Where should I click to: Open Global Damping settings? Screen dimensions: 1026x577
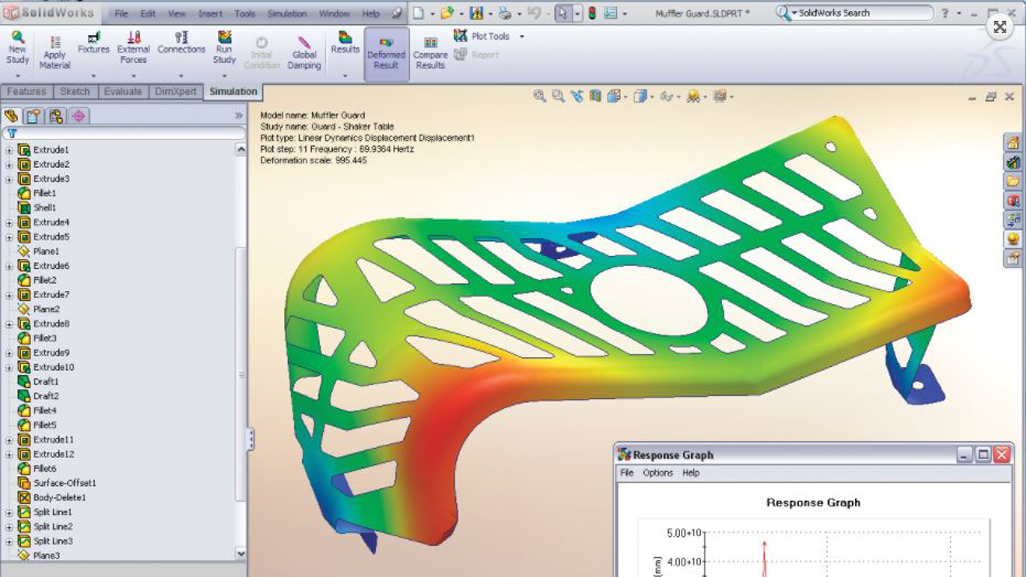coord(304,53)
